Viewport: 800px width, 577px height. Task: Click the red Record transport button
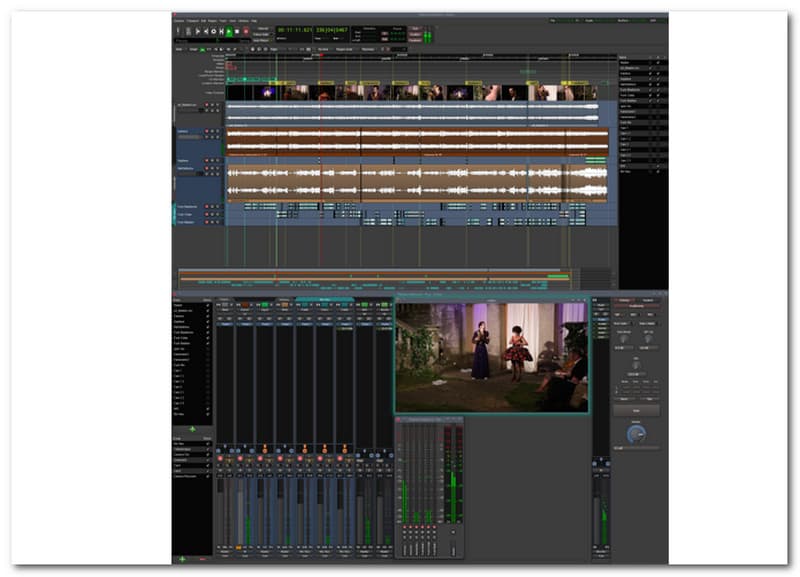[x=245, y=32]
